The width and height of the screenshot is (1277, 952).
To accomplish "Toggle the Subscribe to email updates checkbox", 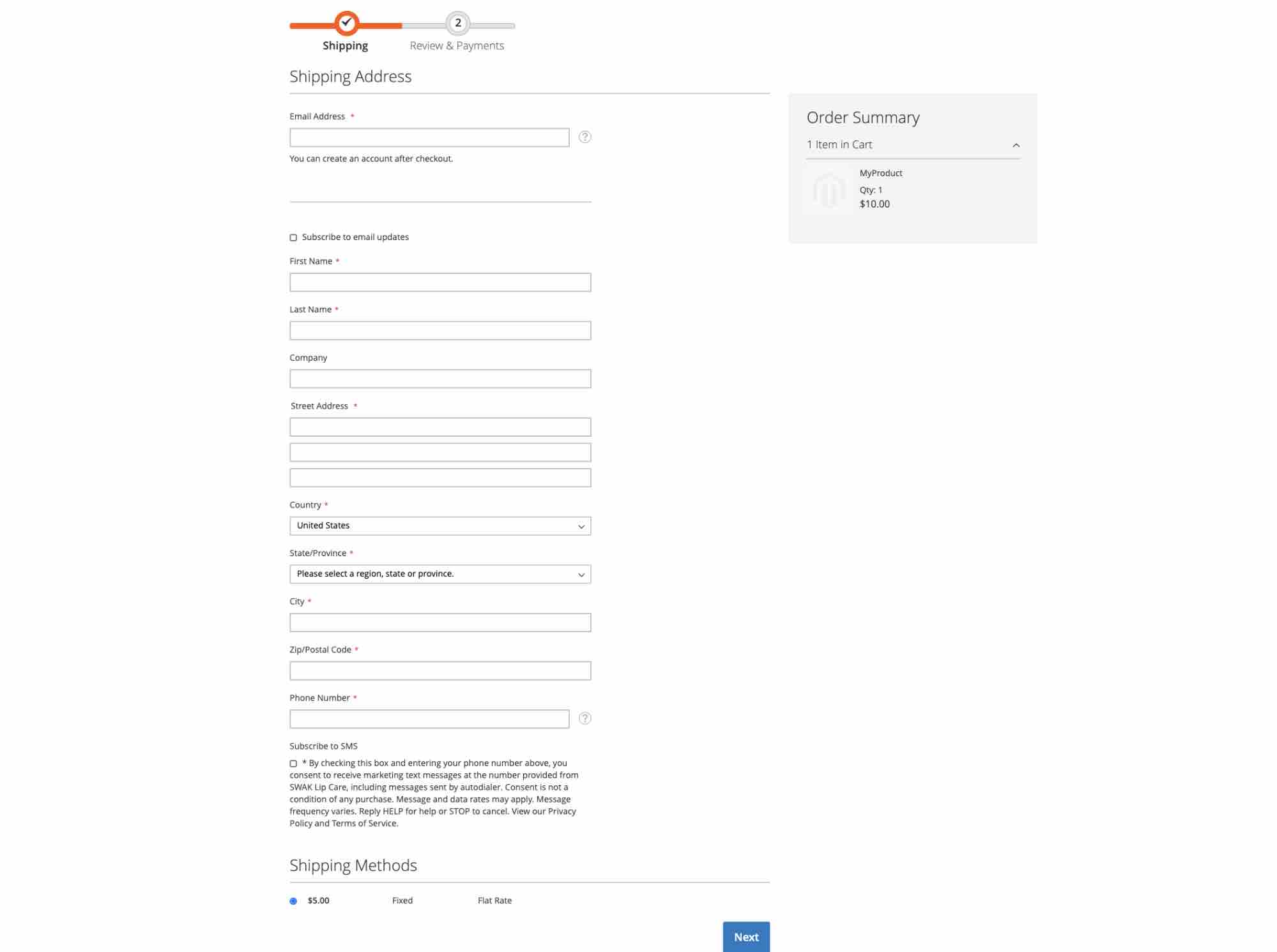I will click(293, 237).
